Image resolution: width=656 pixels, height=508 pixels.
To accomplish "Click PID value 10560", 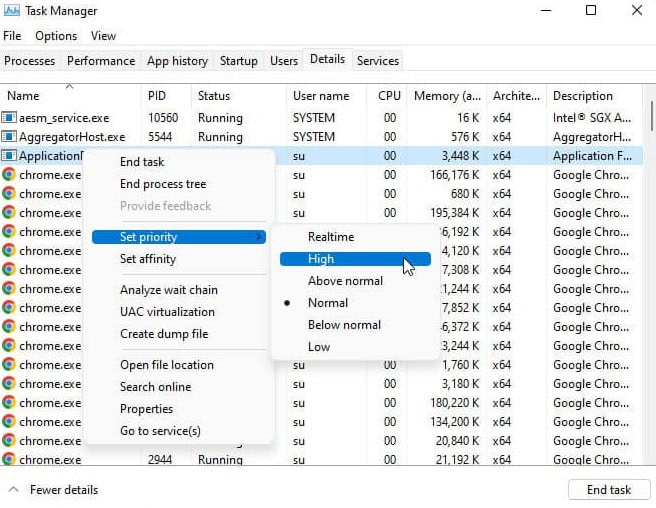I will (x=163, y=118).
